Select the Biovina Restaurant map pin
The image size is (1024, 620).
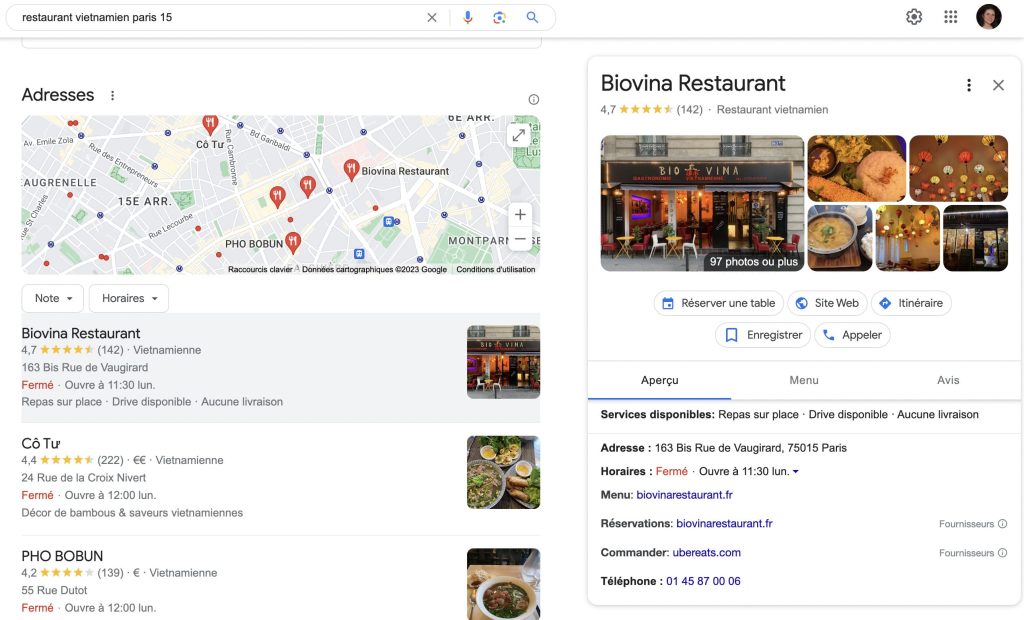[x=351, y=170]
